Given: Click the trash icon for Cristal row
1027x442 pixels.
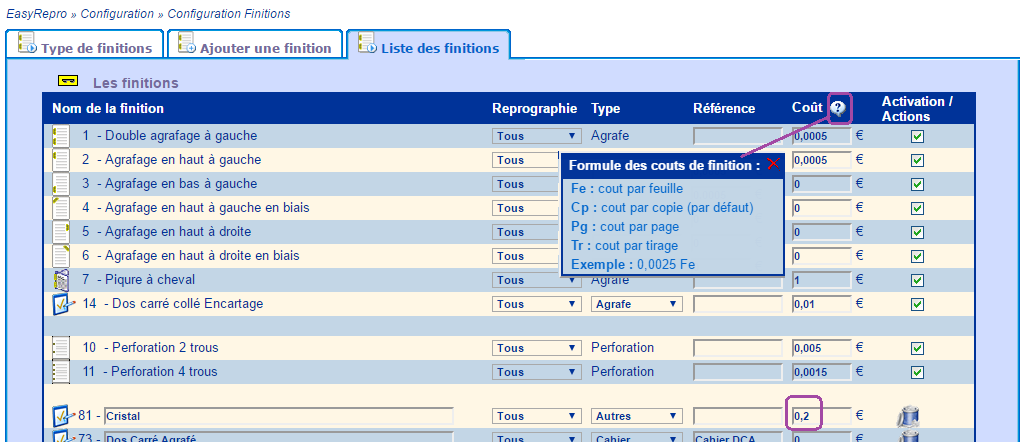Looking at the screenshot, I should [909, 416].
